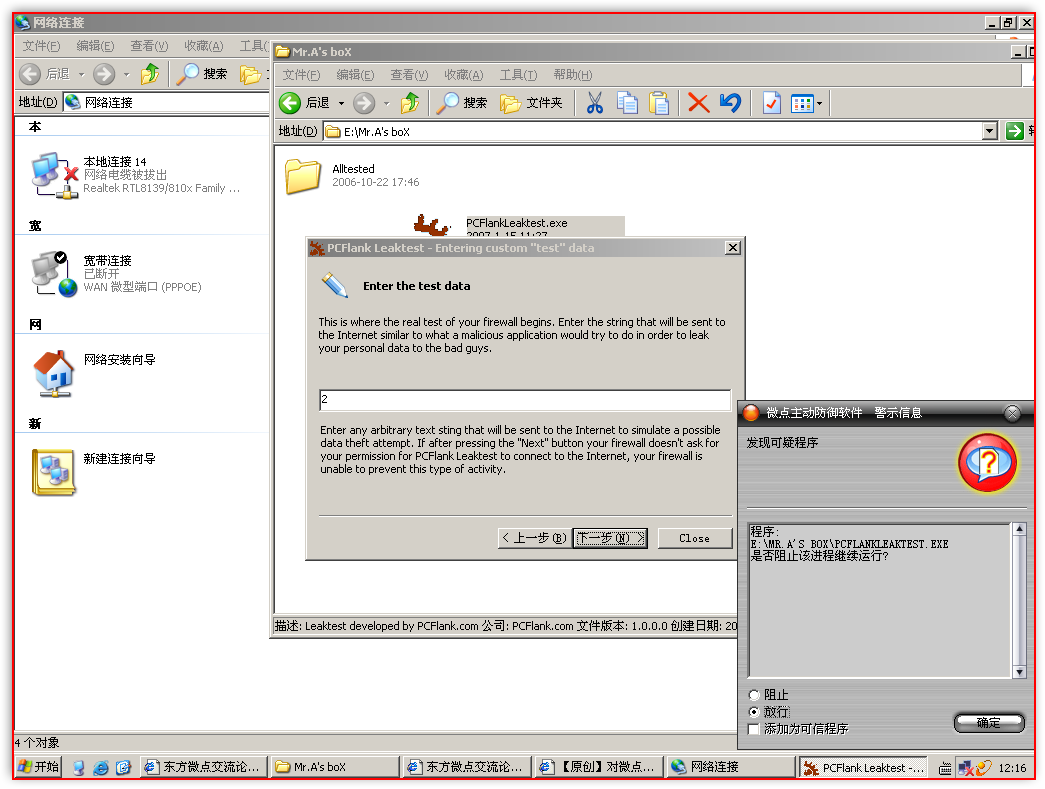Expand the Forward history dropdown in Mr.A's boX
The height and width of the screenshot is (789, 1045).
[x=387, y=103]
